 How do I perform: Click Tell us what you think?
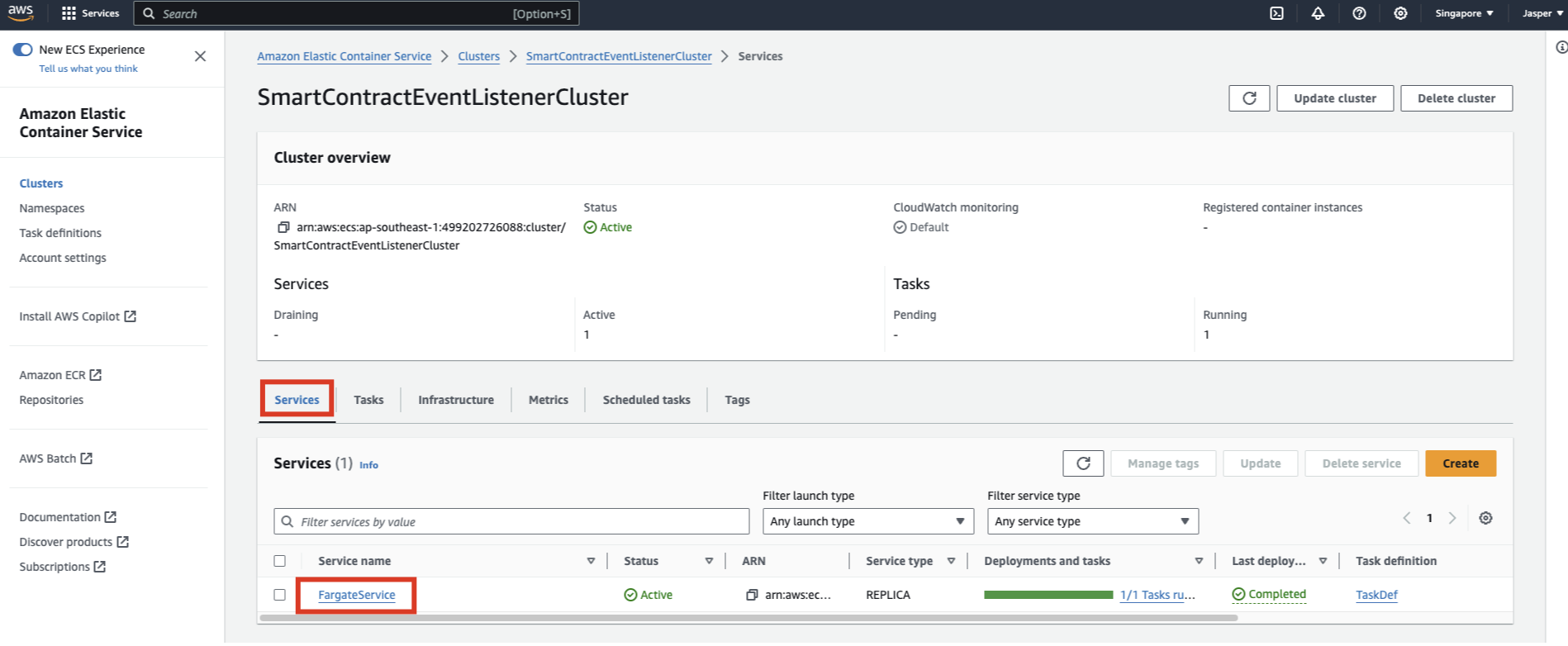coord(88,69)
